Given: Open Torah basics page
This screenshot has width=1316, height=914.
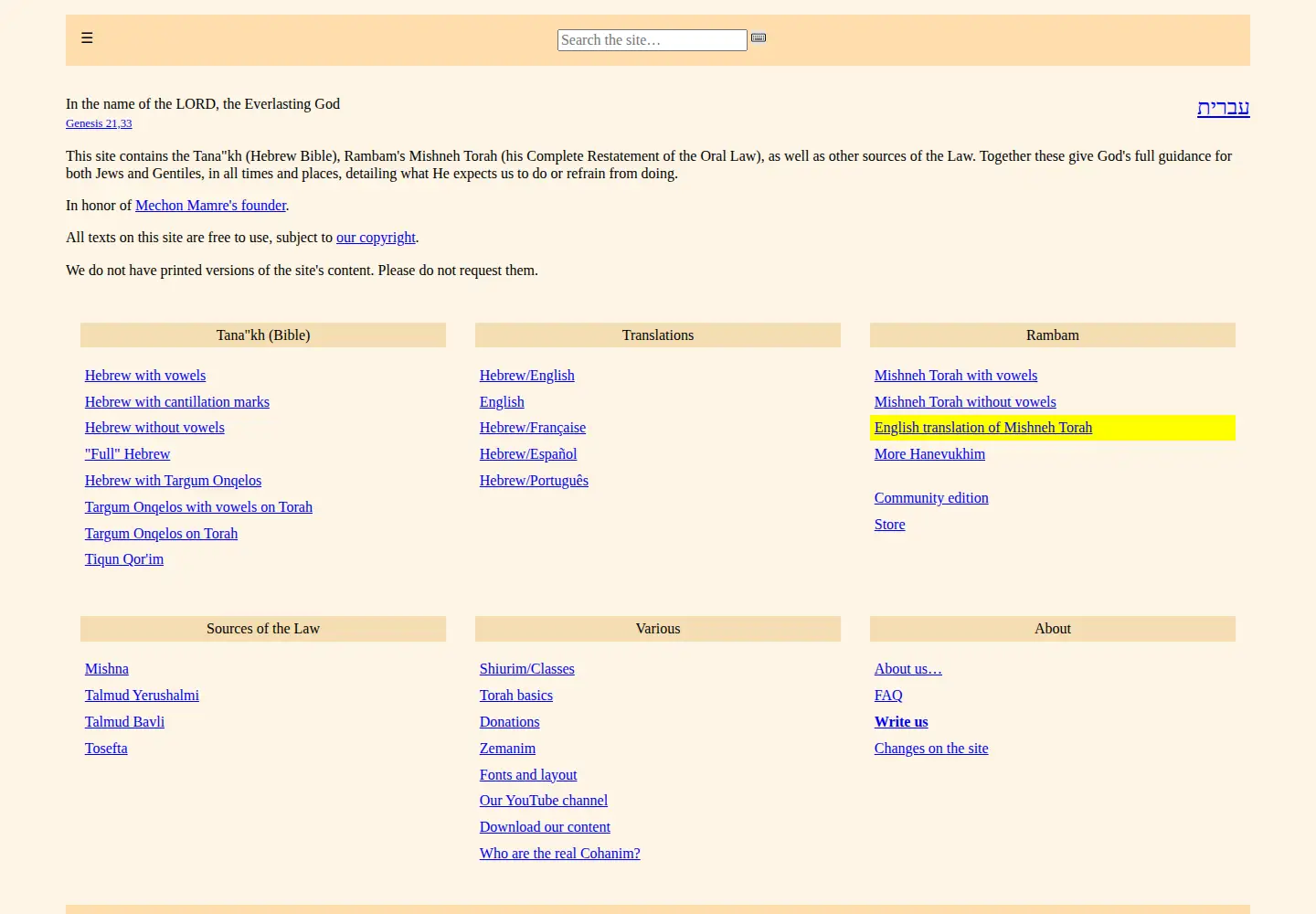Looking at the screenshot, I should click(x=516, y=696).
